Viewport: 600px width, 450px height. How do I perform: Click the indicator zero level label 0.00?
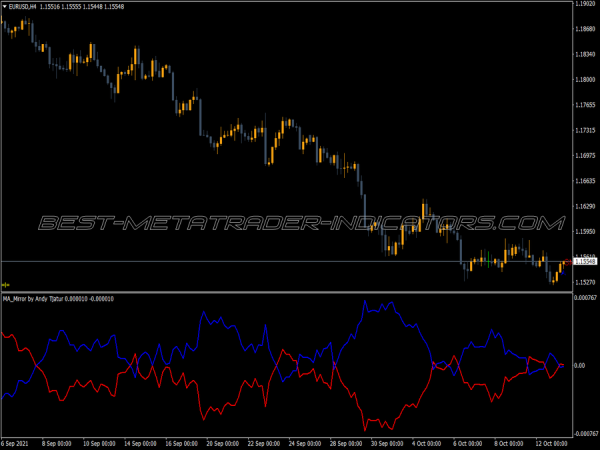pos(580,365)
